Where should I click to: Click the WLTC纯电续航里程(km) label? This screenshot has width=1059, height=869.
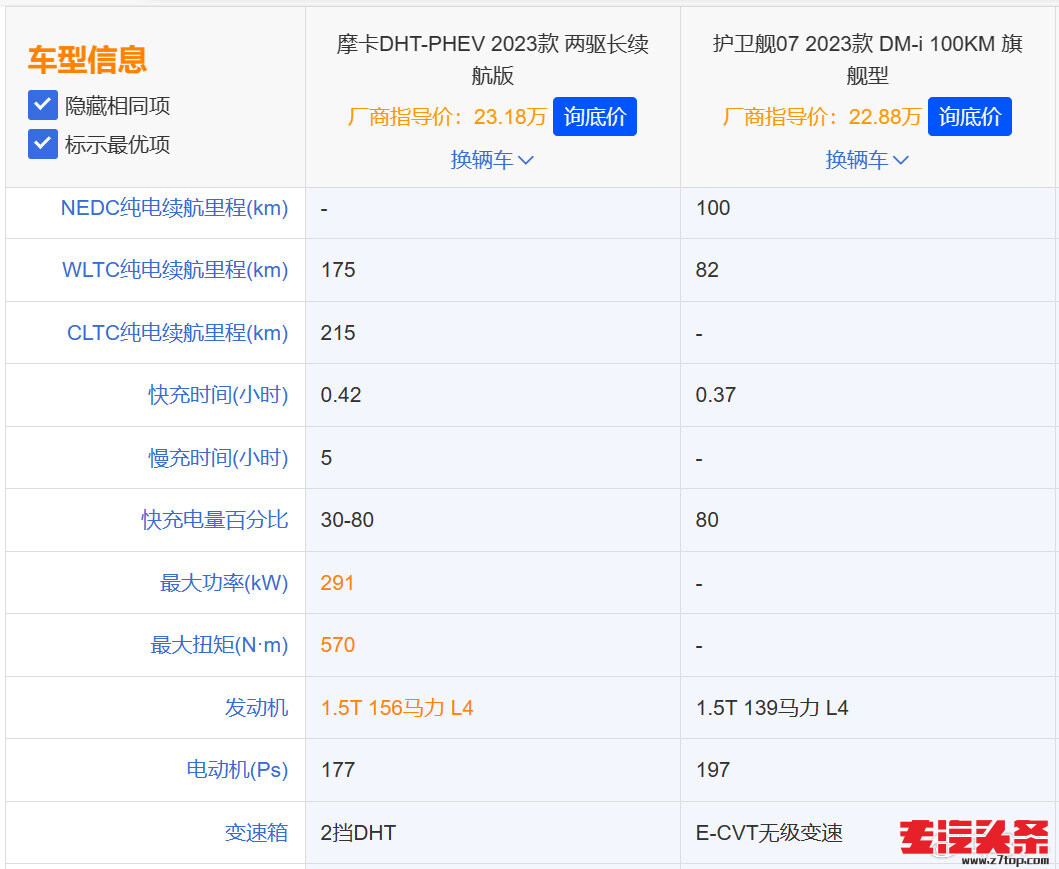(x=175, y=270)
